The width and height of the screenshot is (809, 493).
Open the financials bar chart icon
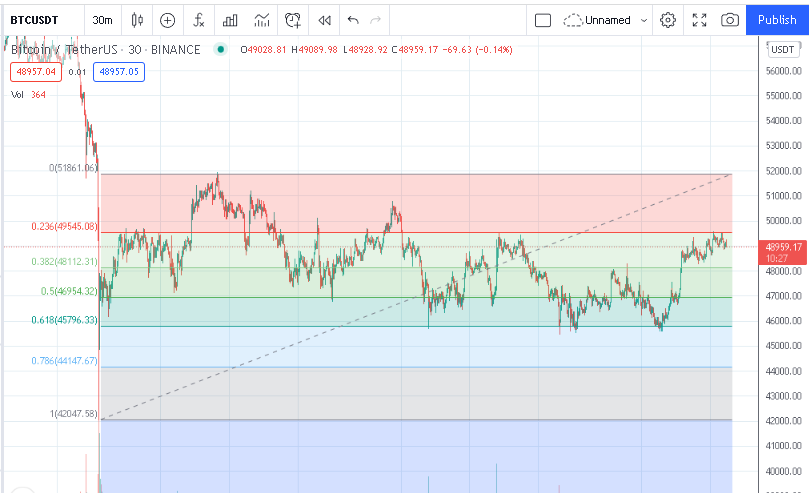pyautogui.click(x=230, y=20)
